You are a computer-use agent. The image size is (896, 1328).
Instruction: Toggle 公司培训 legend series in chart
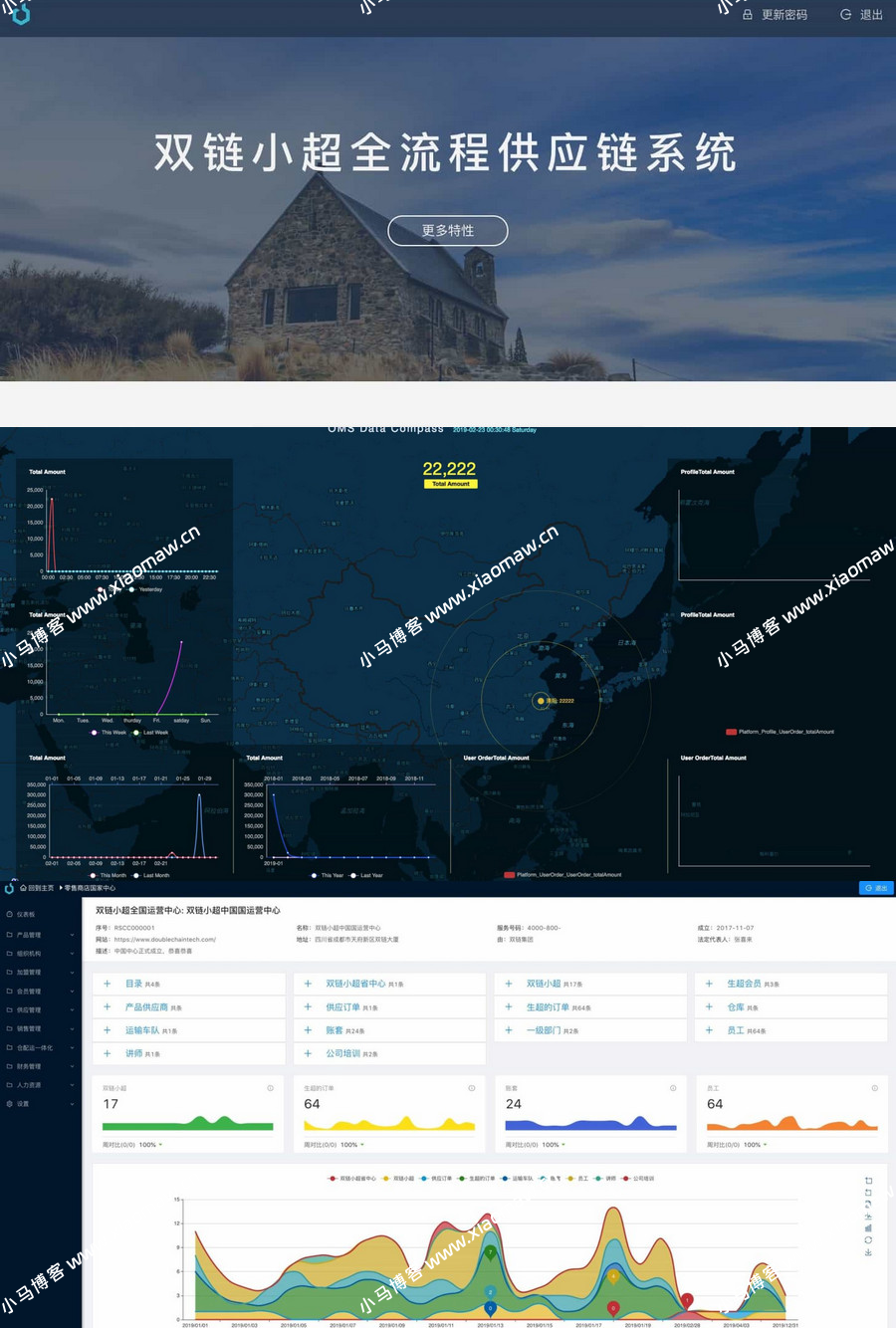point(637,1179)
